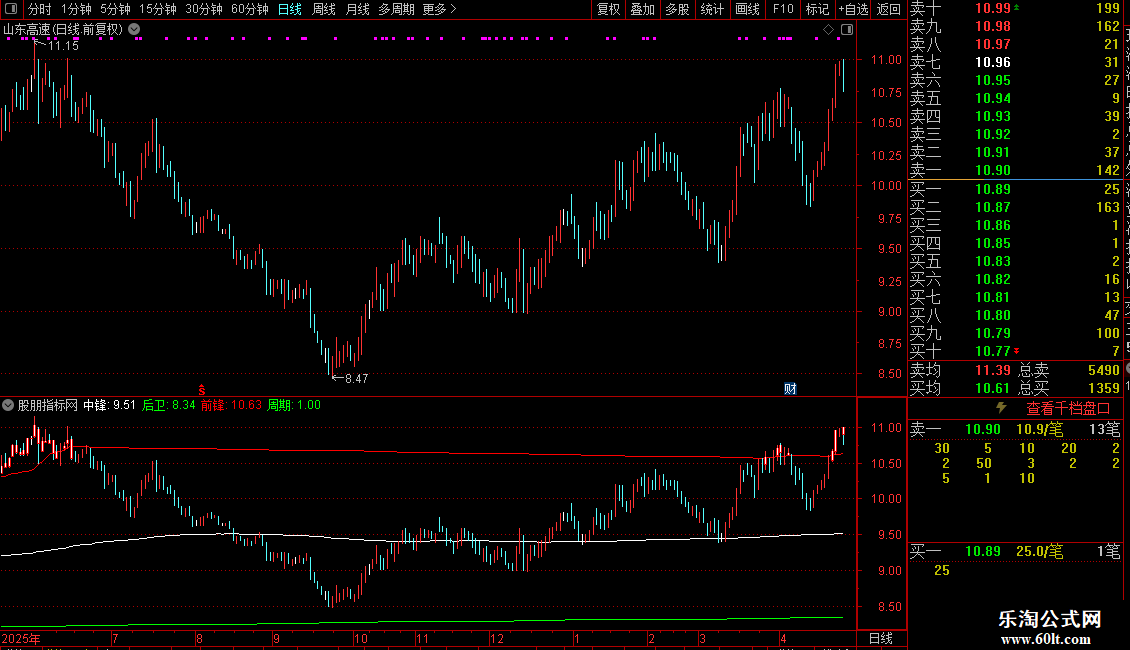Select the 1分钟 period tab
The width and height of the screenshot is (1130, 650).
click(76, 9)
